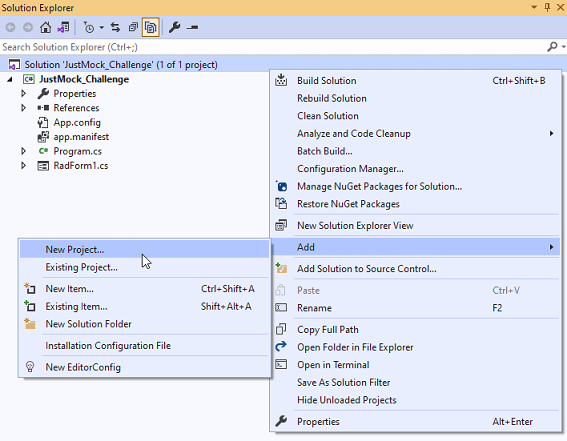The width and height of the screenshot is (567, 441).
Task: Open Properties wrench icon in toolbar
Action: click(175, 27)
